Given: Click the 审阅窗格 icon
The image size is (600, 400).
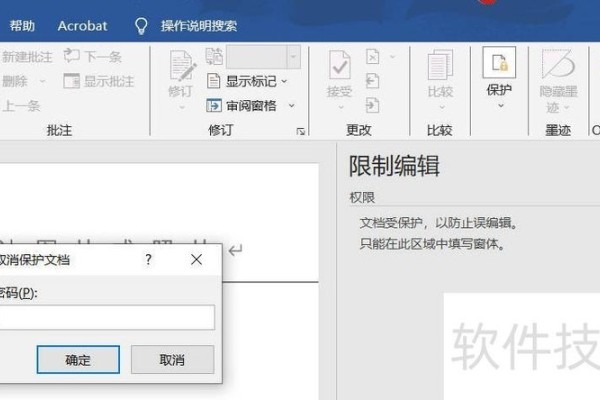Looking at the screenshot, I should pos(214,105).
